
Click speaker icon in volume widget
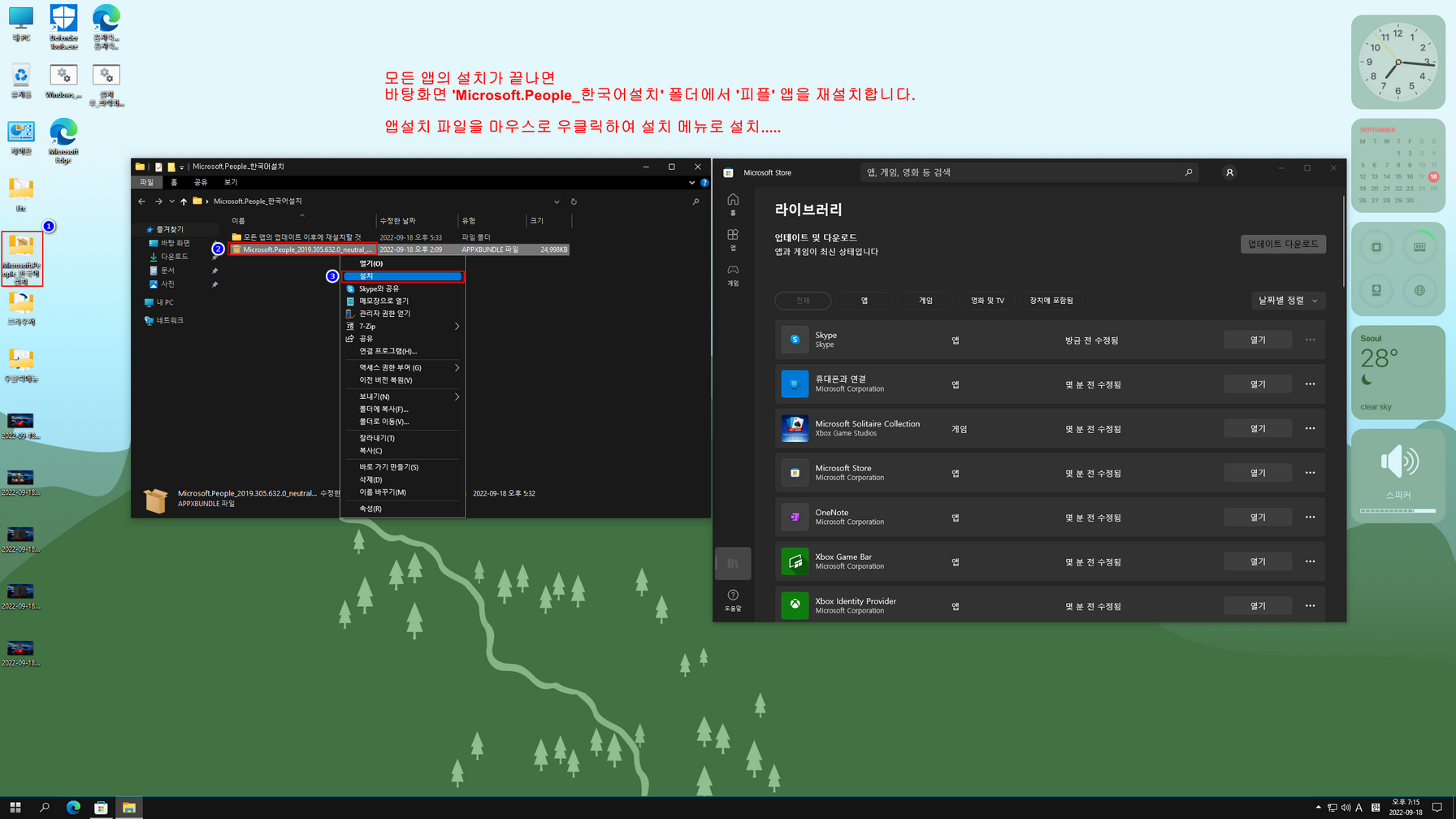click(x=1398, y=461)
